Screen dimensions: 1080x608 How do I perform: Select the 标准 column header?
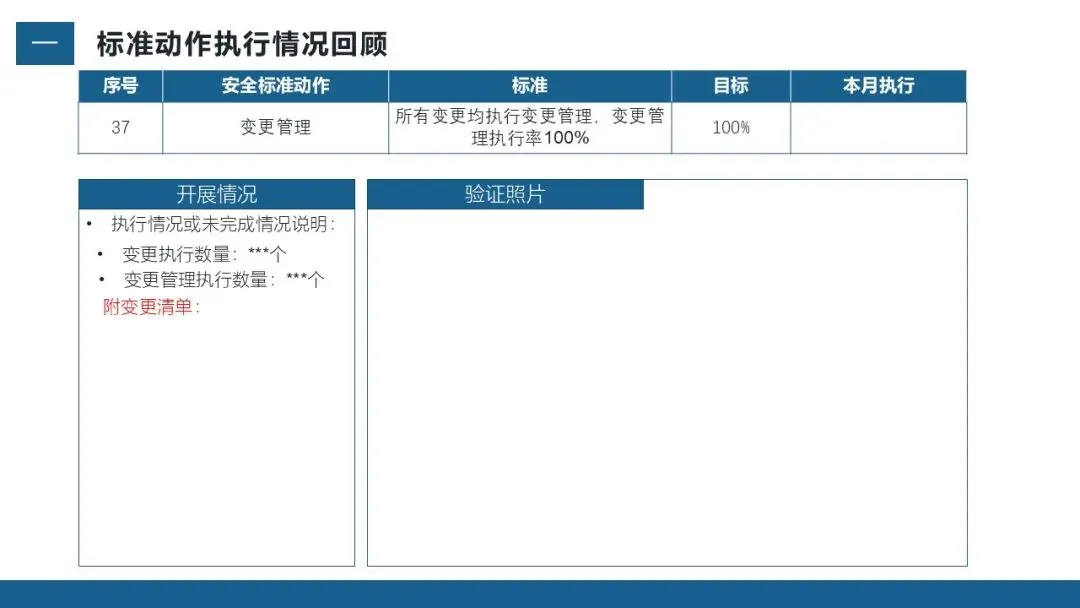point(530,85)
